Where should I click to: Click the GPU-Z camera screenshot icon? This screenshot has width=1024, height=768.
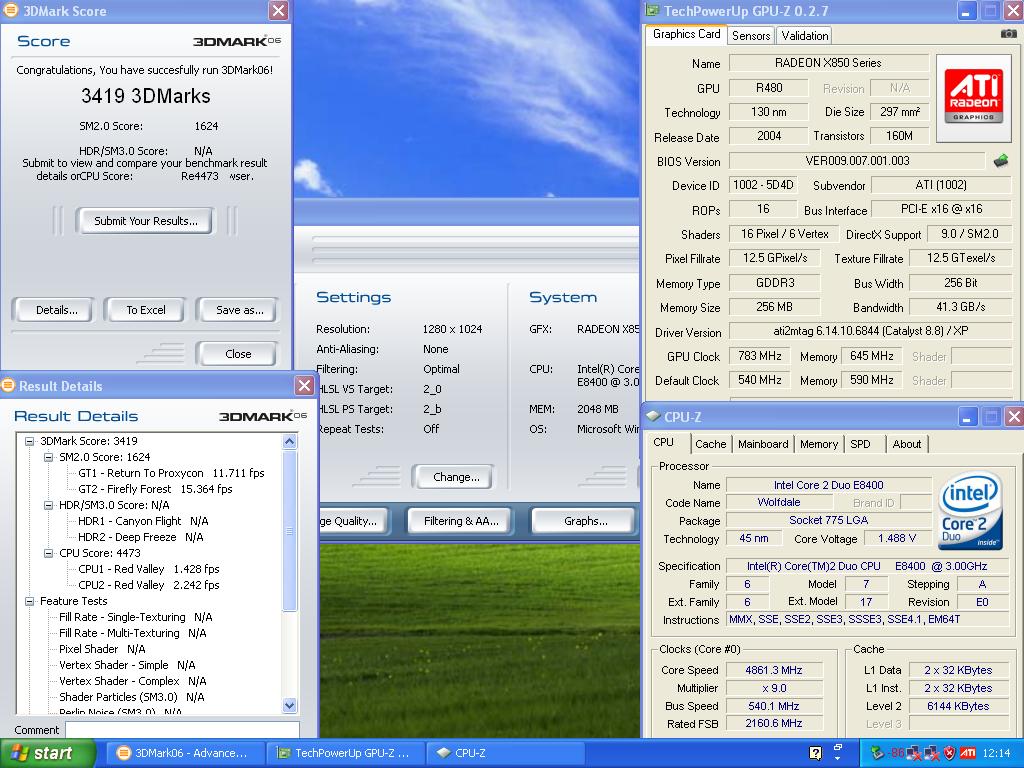[1008, 33]
